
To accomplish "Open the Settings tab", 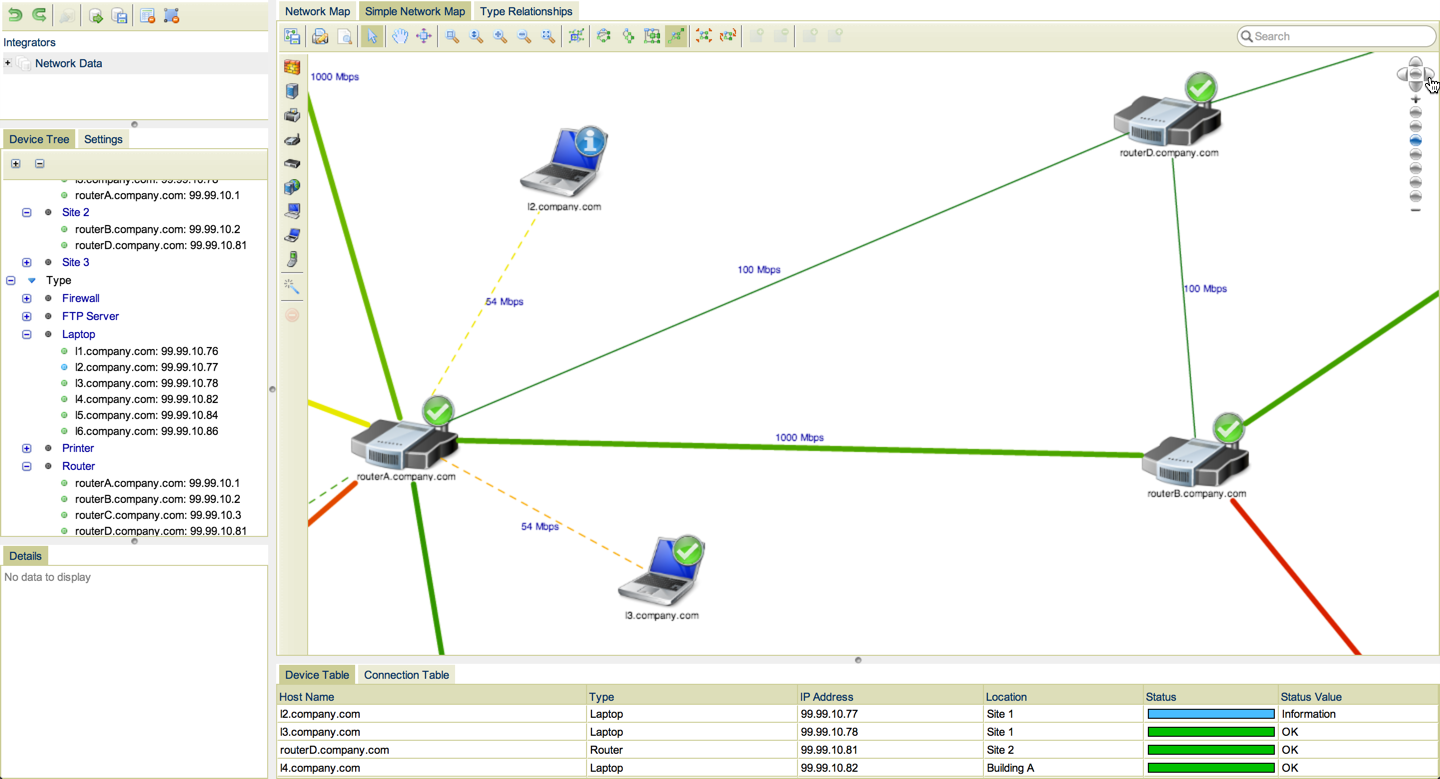I will (x=103, y=139).
